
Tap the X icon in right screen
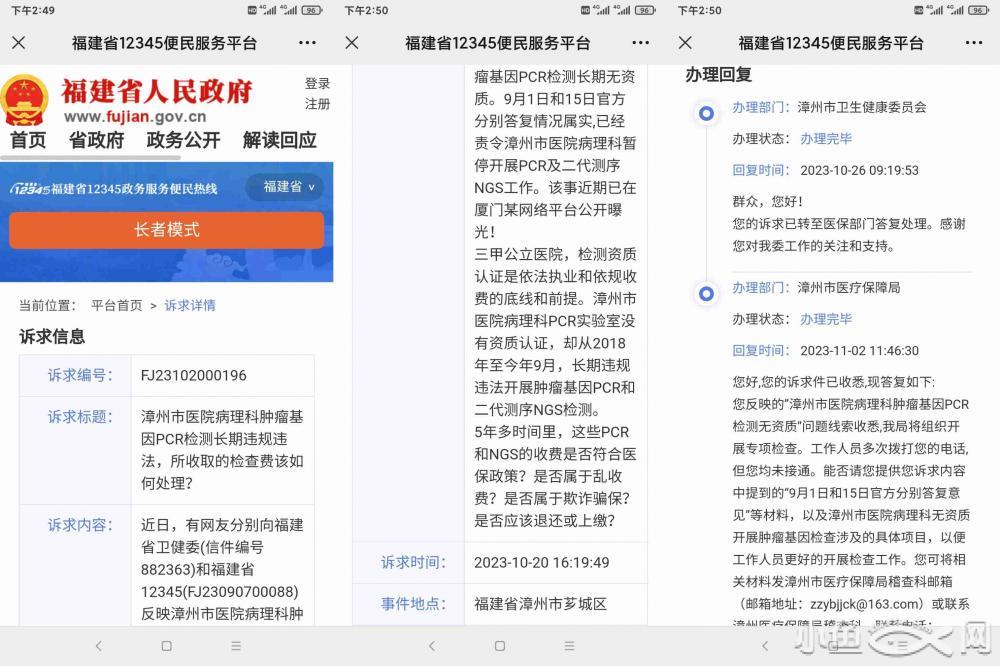point(685,43)
